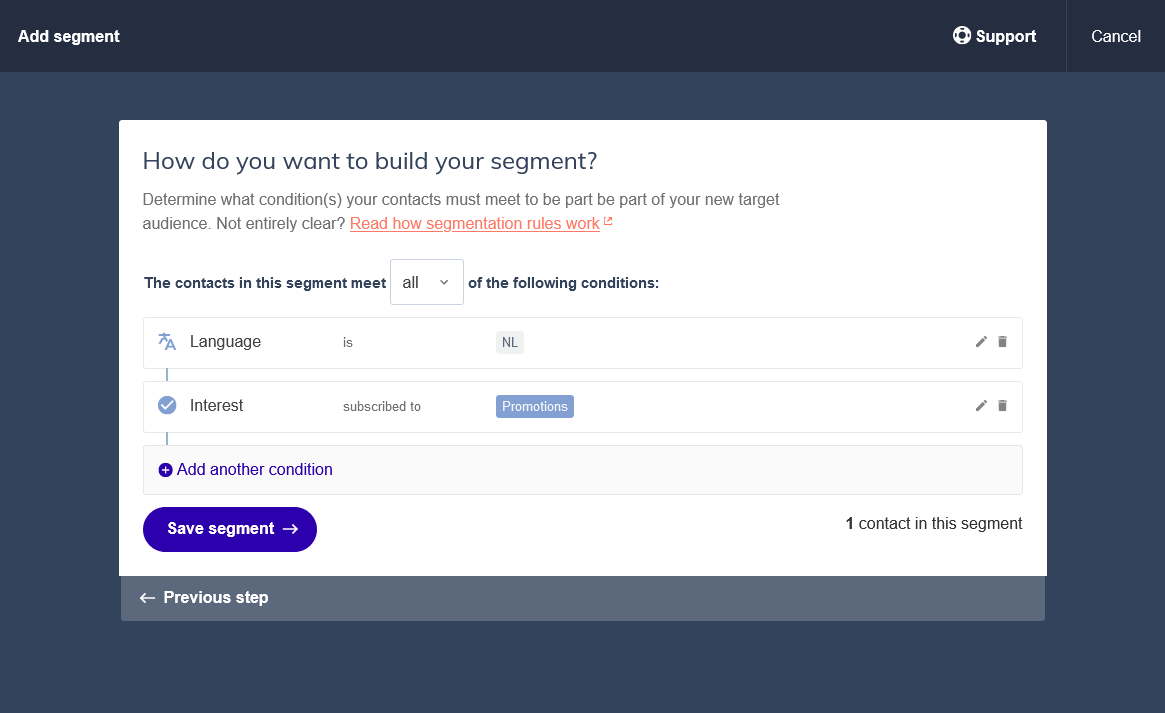Click the 'How do you want to build your segment?' heading

click(x=370, y=161)
